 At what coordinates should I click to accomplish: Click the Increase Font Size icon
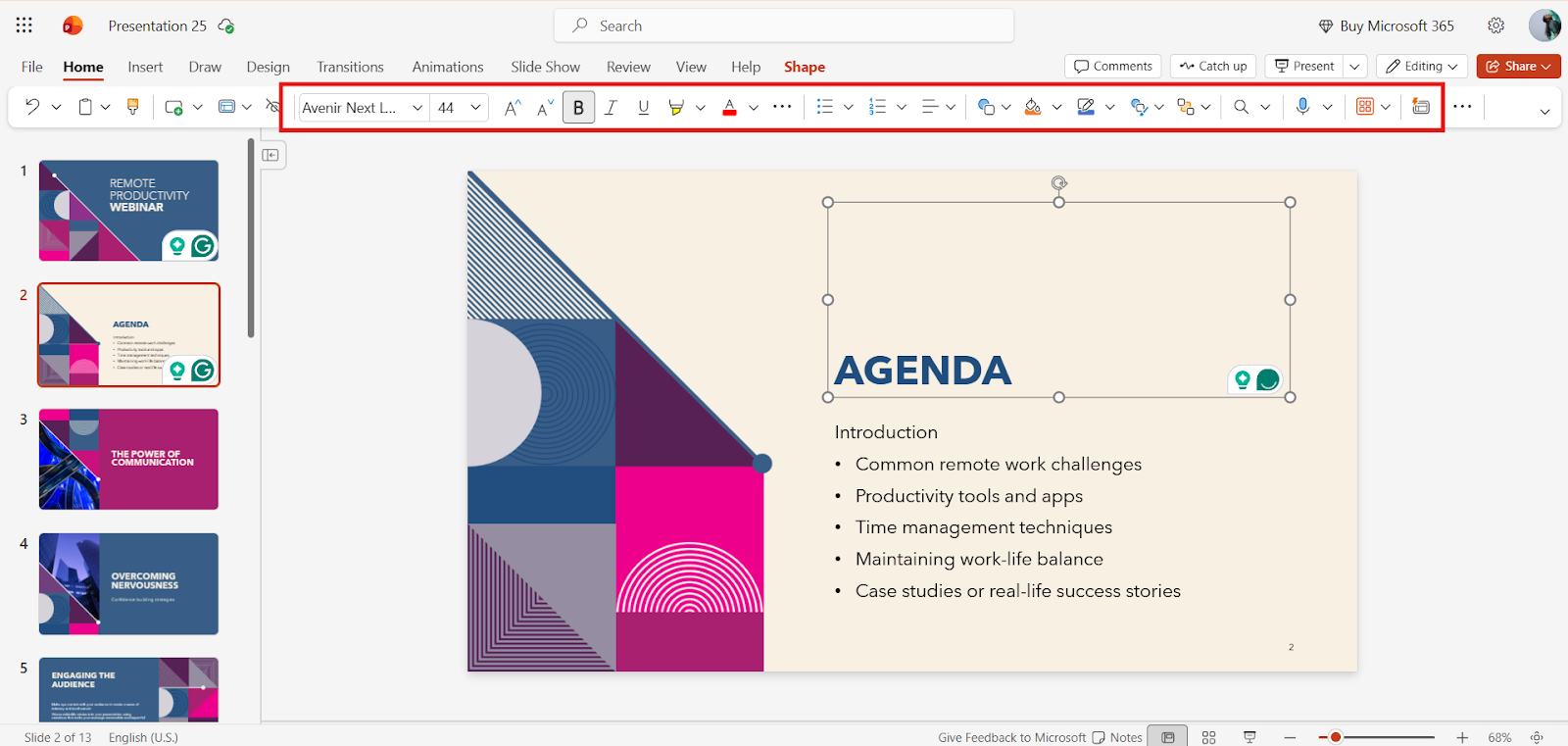coord(513,108)
